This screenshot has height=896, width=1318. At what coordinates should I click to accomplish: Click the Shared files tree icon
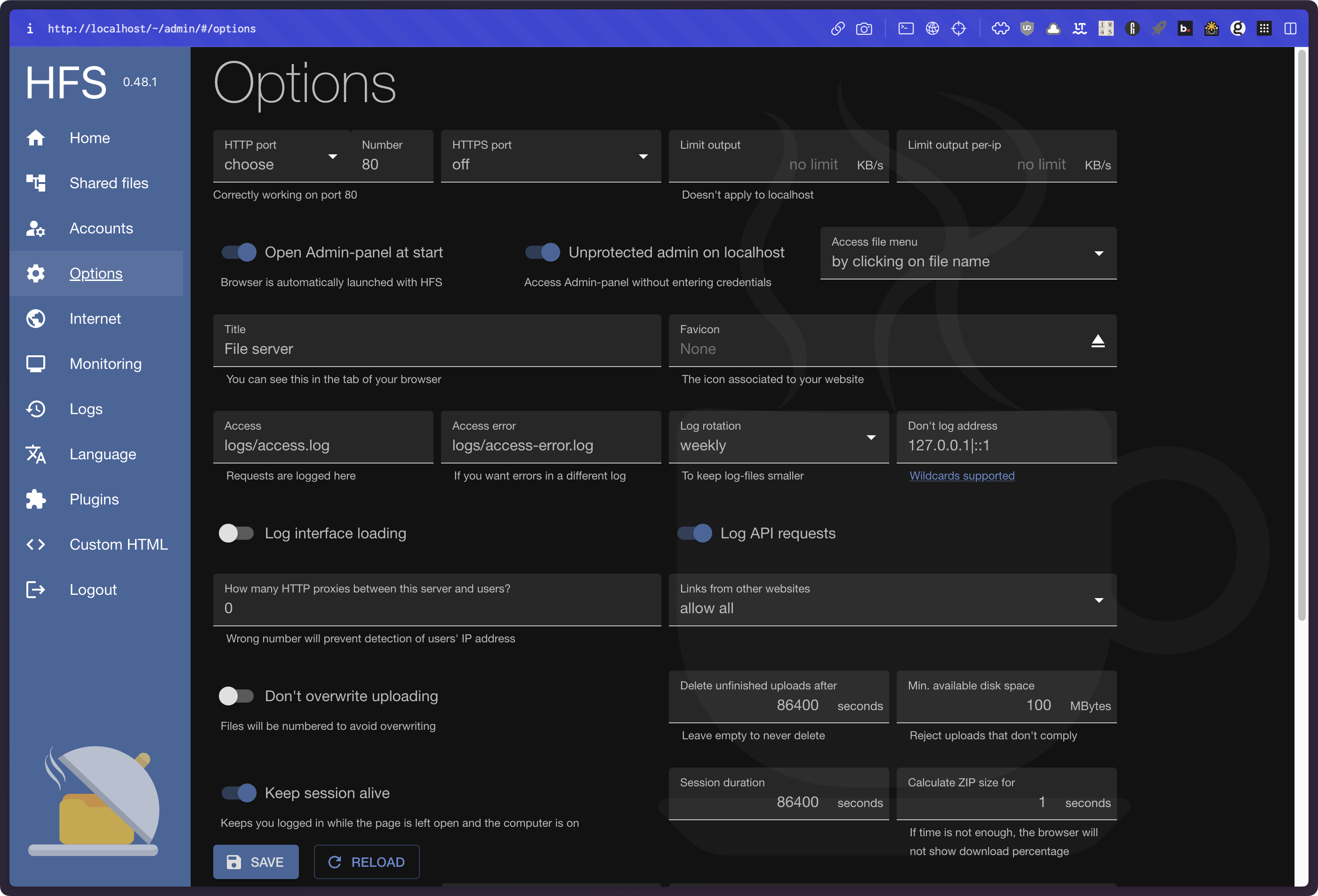coord(36,183)
